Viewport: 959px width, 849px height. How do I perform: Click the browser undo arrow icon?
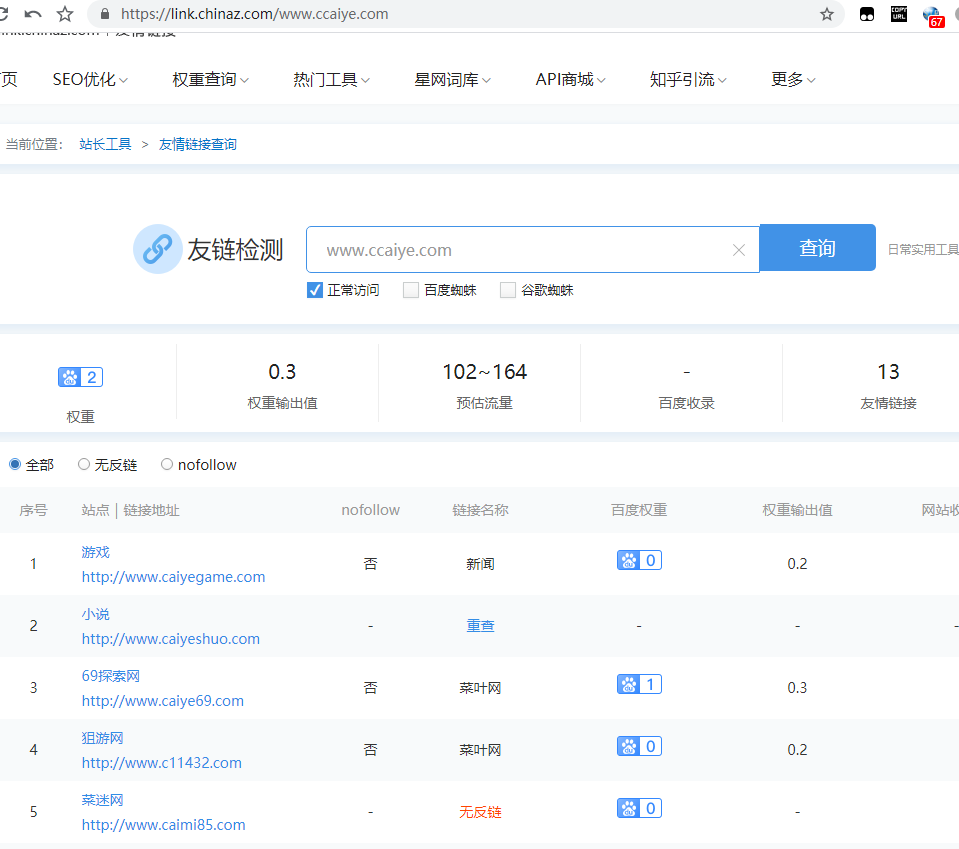point(33,14)
